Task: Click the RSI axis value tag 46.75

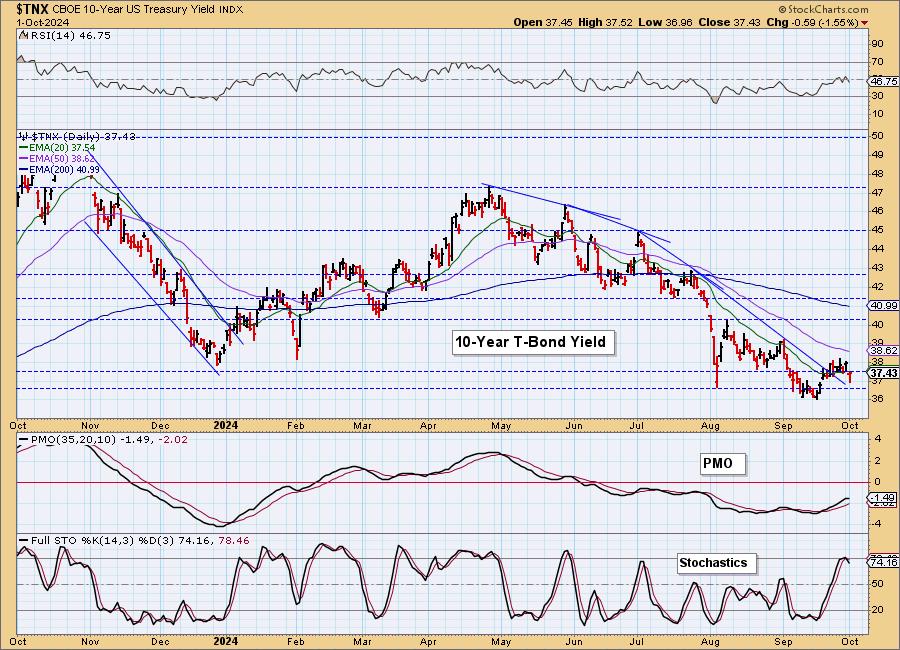Action: point(884,82)
